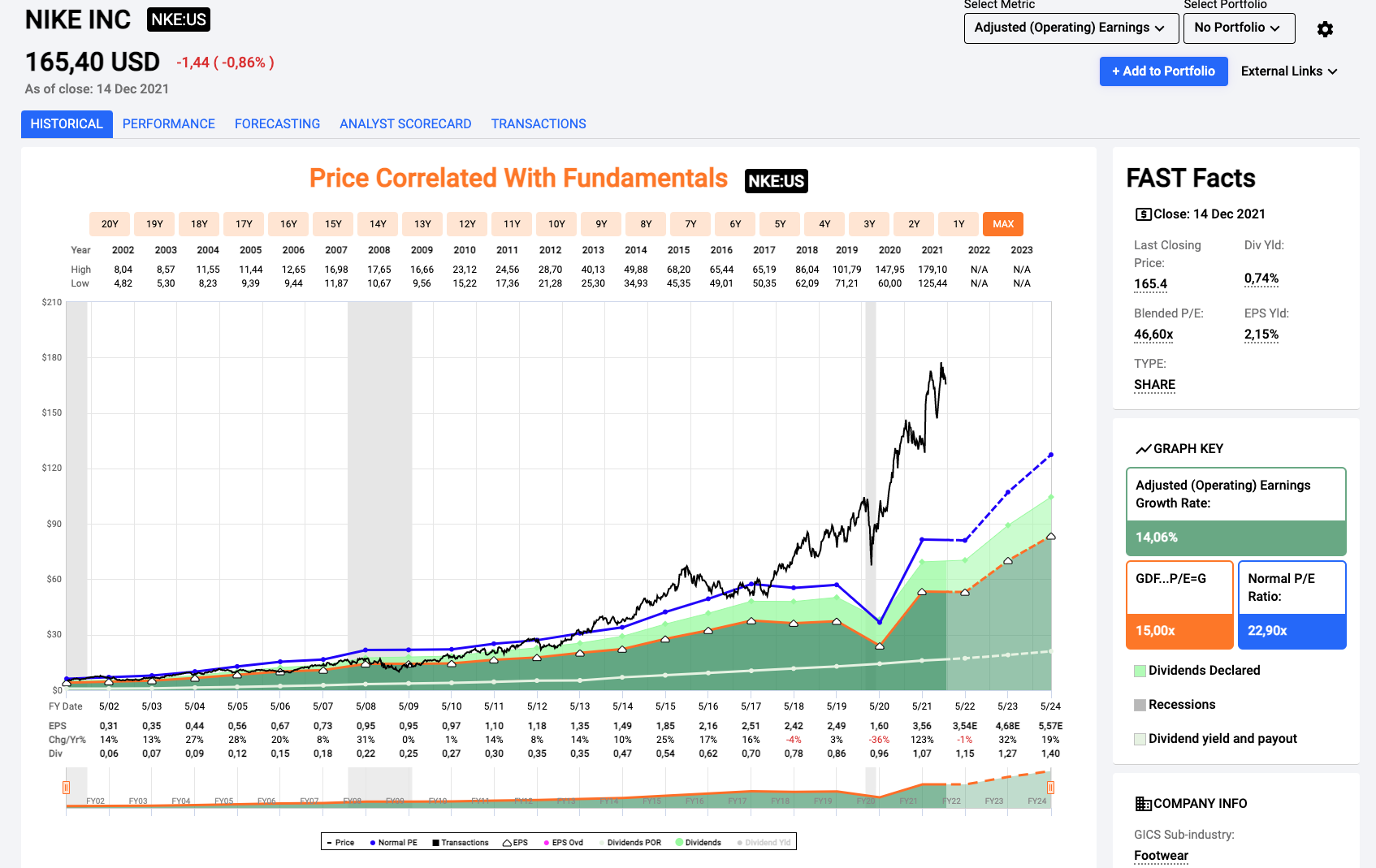Open the Analyst Scorecard tab
The image size is (1376, 868).
point(405,124)
